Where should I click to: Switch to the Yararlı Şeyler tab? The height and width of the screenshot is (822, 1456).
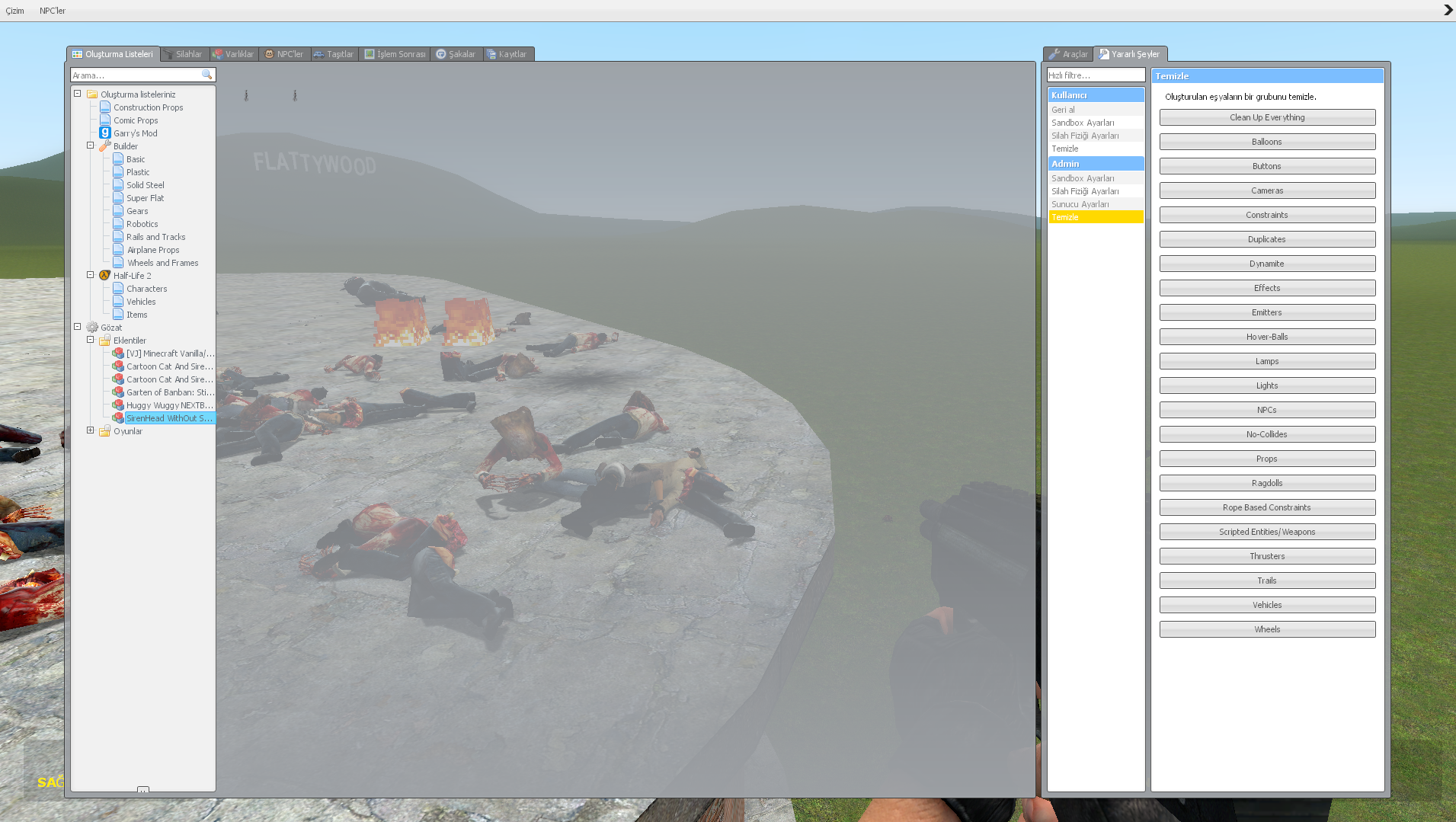[1130, 54]
